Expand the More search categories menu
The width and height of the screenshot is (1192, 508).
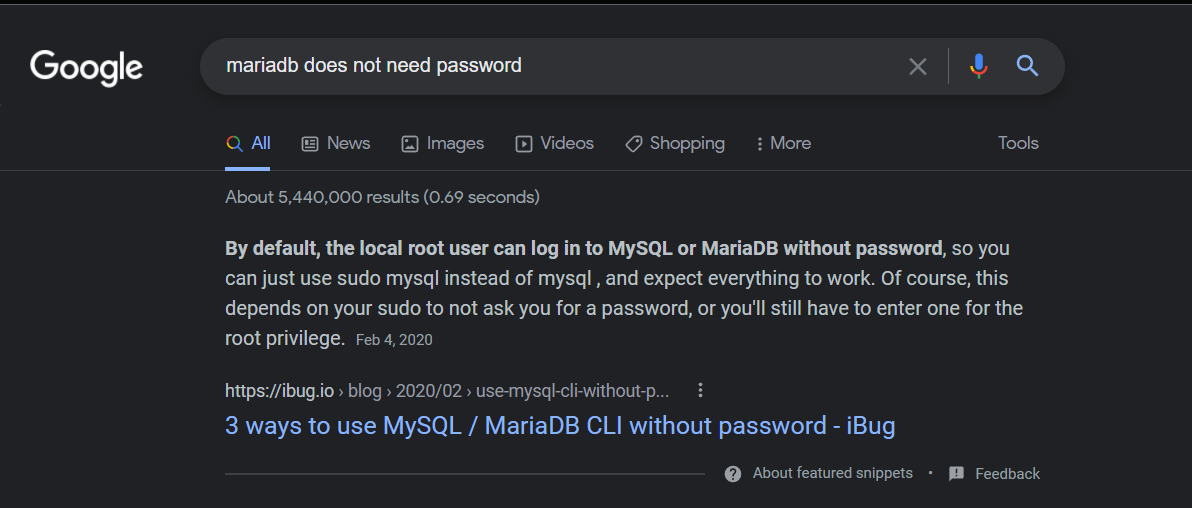[783, 144]
